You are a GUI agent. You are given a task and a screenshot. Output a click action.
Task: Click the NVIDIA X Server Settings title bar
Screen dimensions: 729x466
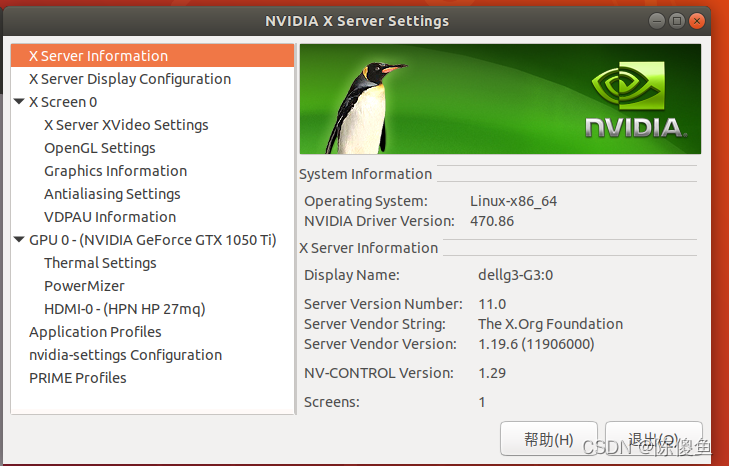click(x=357, y=21)
